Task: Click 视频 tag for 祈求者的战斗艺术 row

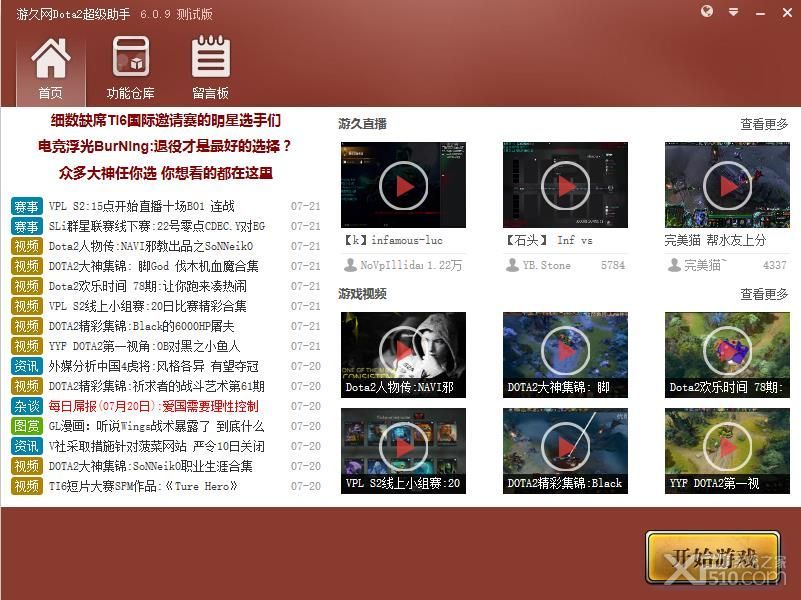Action: tap(27, 386)
